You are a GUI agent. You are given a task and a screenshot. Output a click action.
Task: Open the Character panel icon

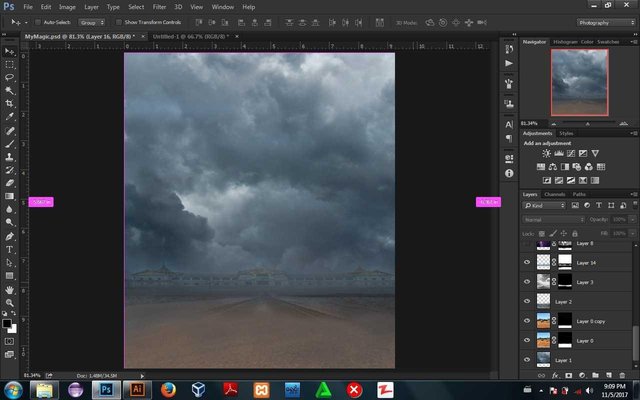(x=509, y=124)
